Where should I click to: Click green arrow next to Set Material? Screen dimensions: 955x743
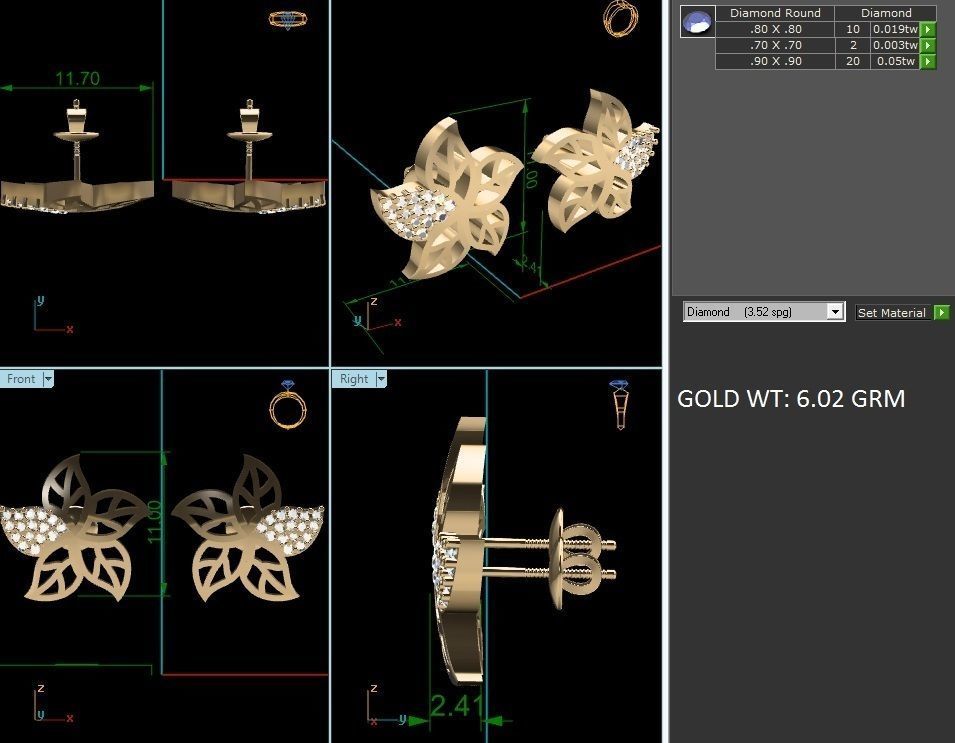click(x=942, y=312)
